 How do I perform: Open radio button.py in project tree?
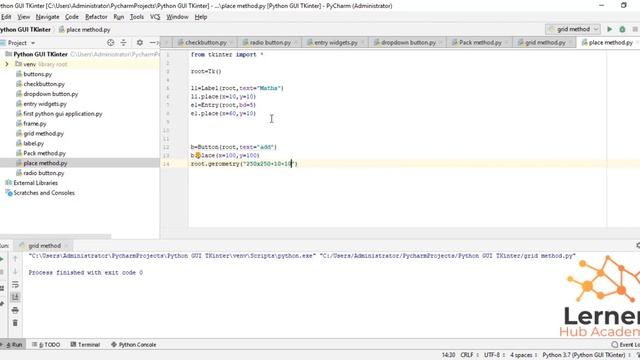pos(44,173)
